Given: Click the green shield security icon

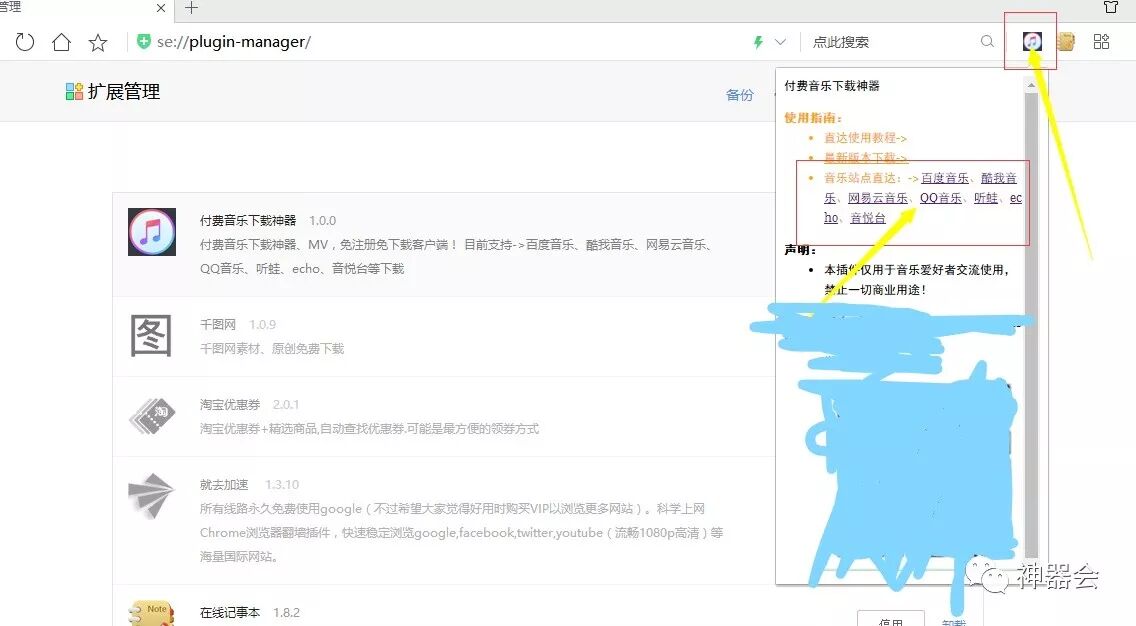Looking at the screenshot, I should (x=143, y=41).
